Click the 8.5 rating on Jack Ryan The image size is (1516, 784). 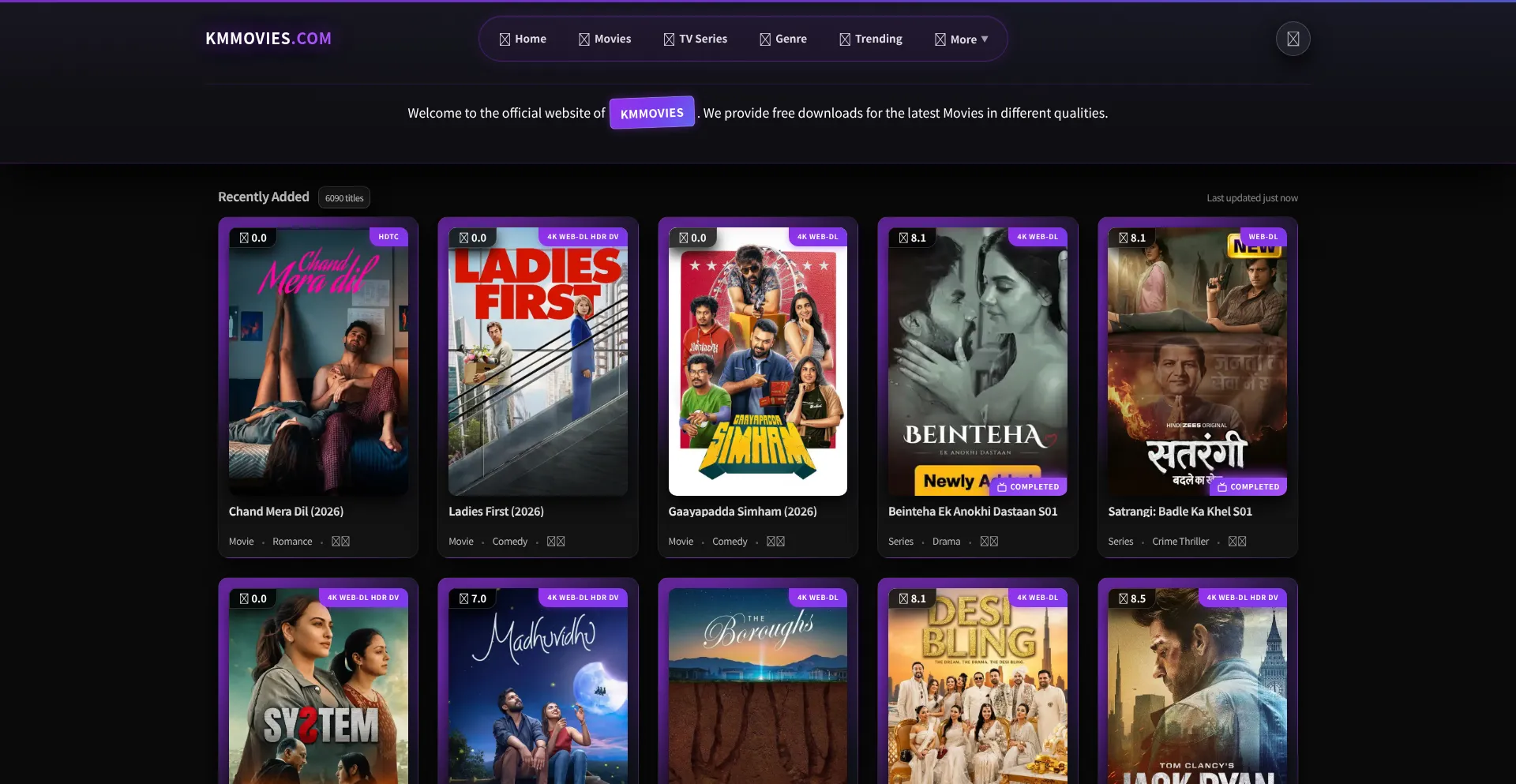[1132, 598]
